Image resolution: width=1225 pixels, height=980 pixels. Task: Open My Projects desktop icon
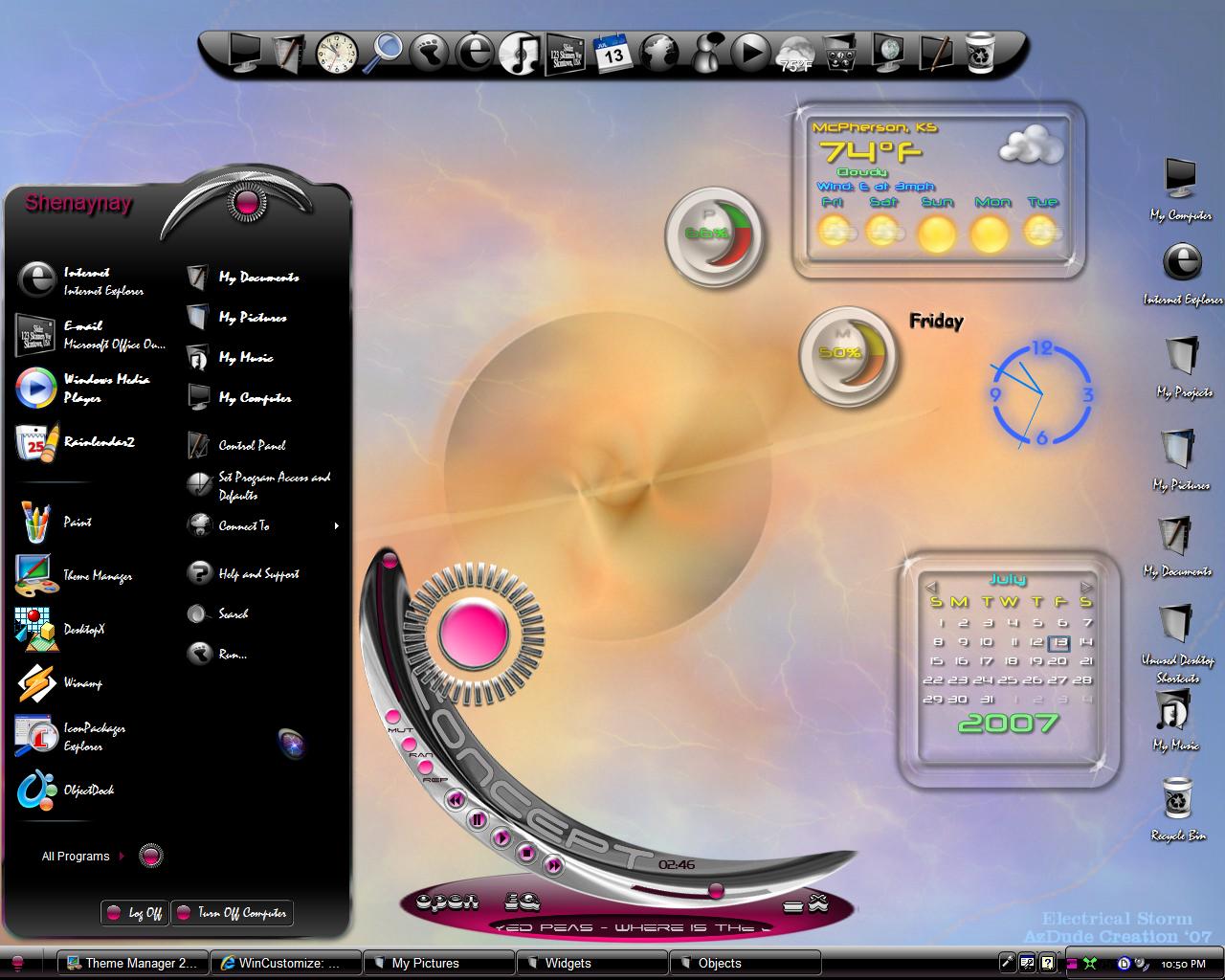[1184, 367]
